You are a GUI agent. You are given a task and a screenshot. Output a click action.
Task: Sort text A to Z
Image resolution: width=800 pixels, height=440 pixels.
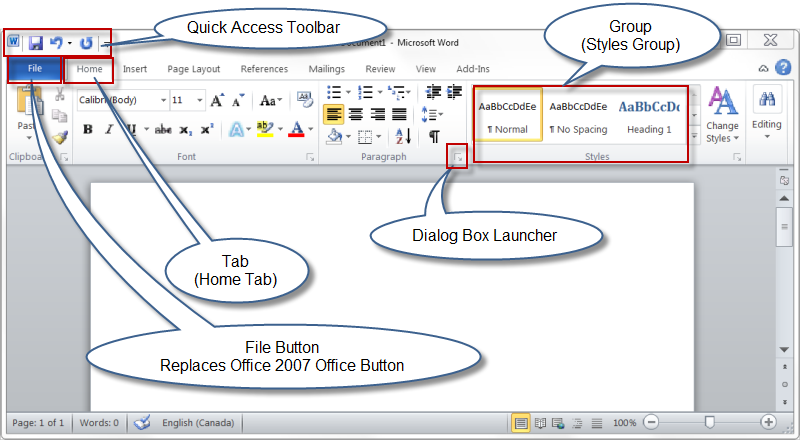pyautogui.click(x=404, y=136)
